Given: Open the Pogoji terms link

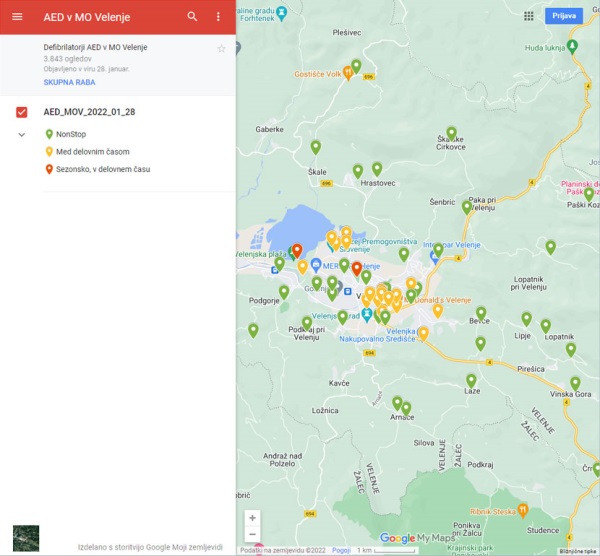Looking at the screenshot, I should [341, 551].
